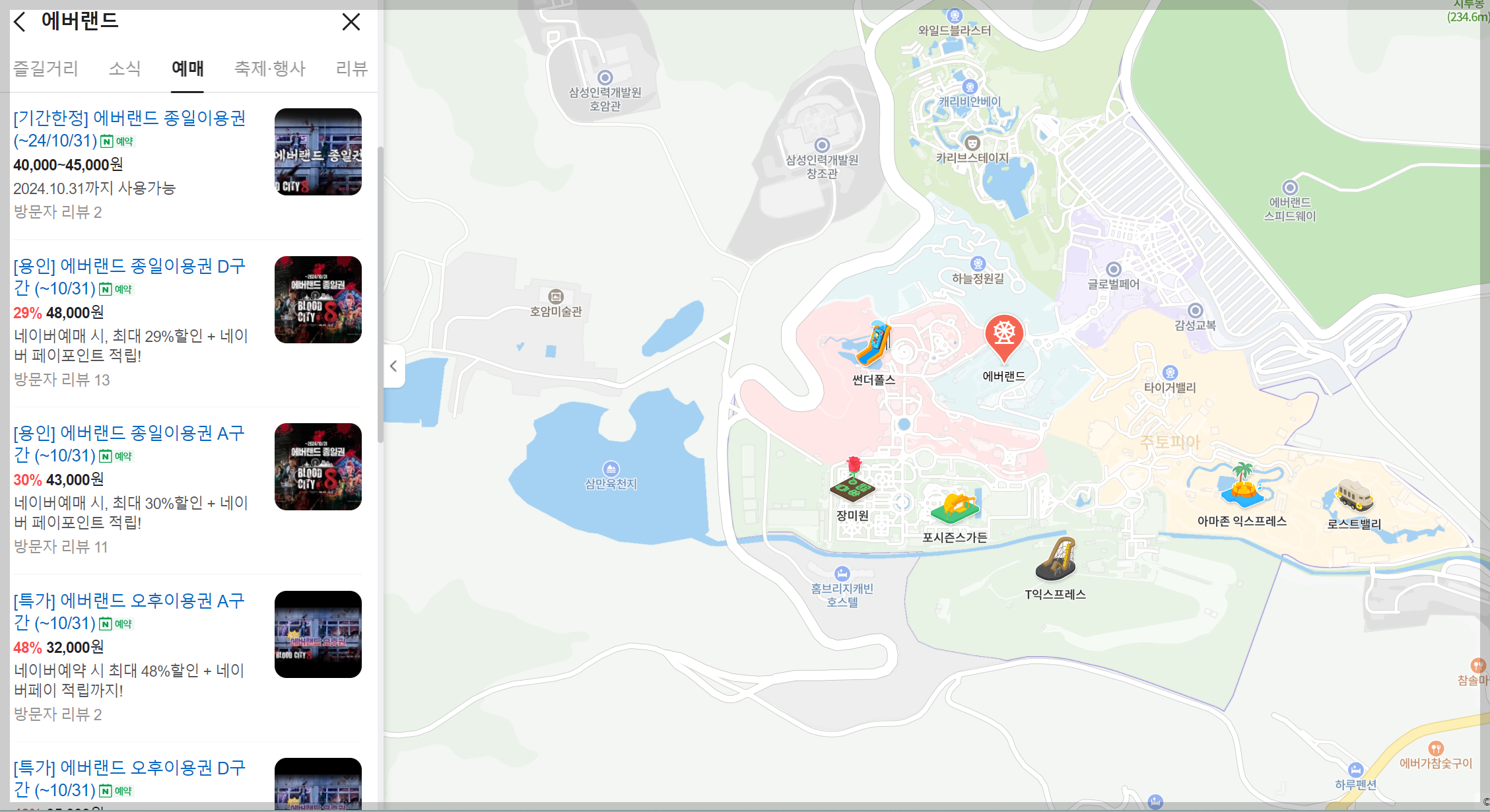
Task: Click the 삼만육천지 lake marker
Action: coord(611,469)
